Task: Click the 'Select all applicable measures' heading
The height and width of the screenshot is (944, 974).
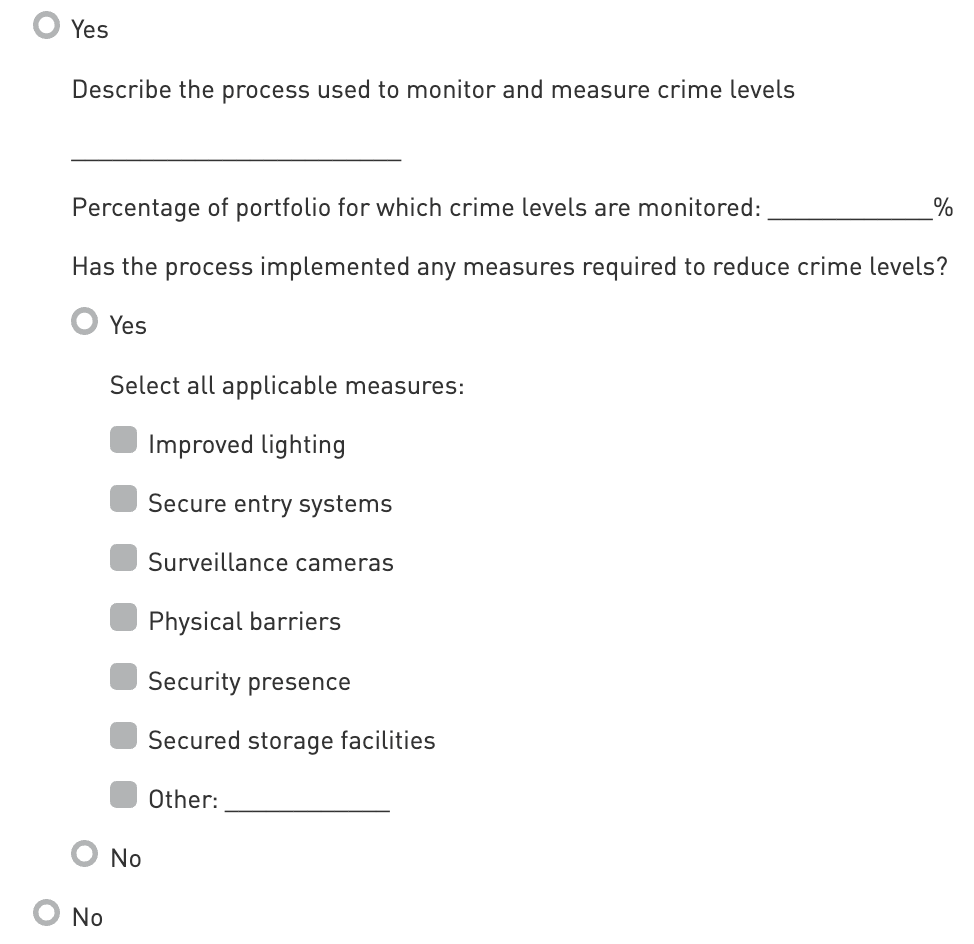Action: pyautogui.click(x=287, y=385)
